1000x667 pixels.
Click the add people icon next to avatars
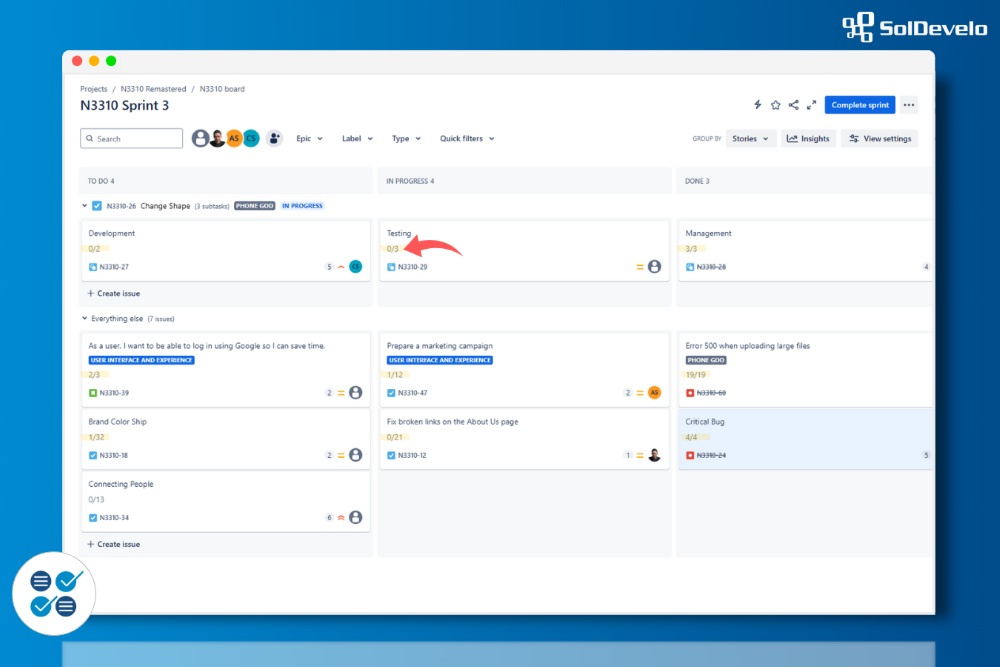coord(274,139)
